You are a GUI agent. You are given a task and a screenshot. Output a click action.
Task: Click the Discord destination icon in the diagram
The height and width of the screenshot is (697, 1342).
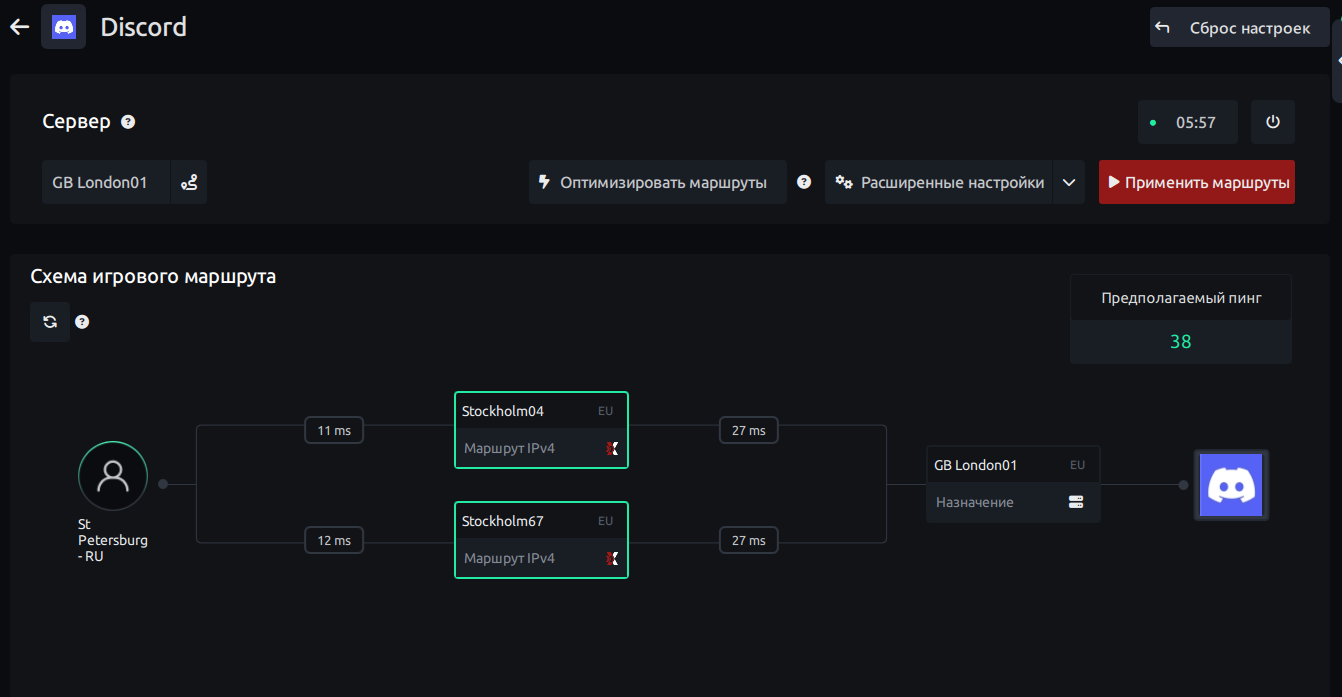(x=1231, y=485)
